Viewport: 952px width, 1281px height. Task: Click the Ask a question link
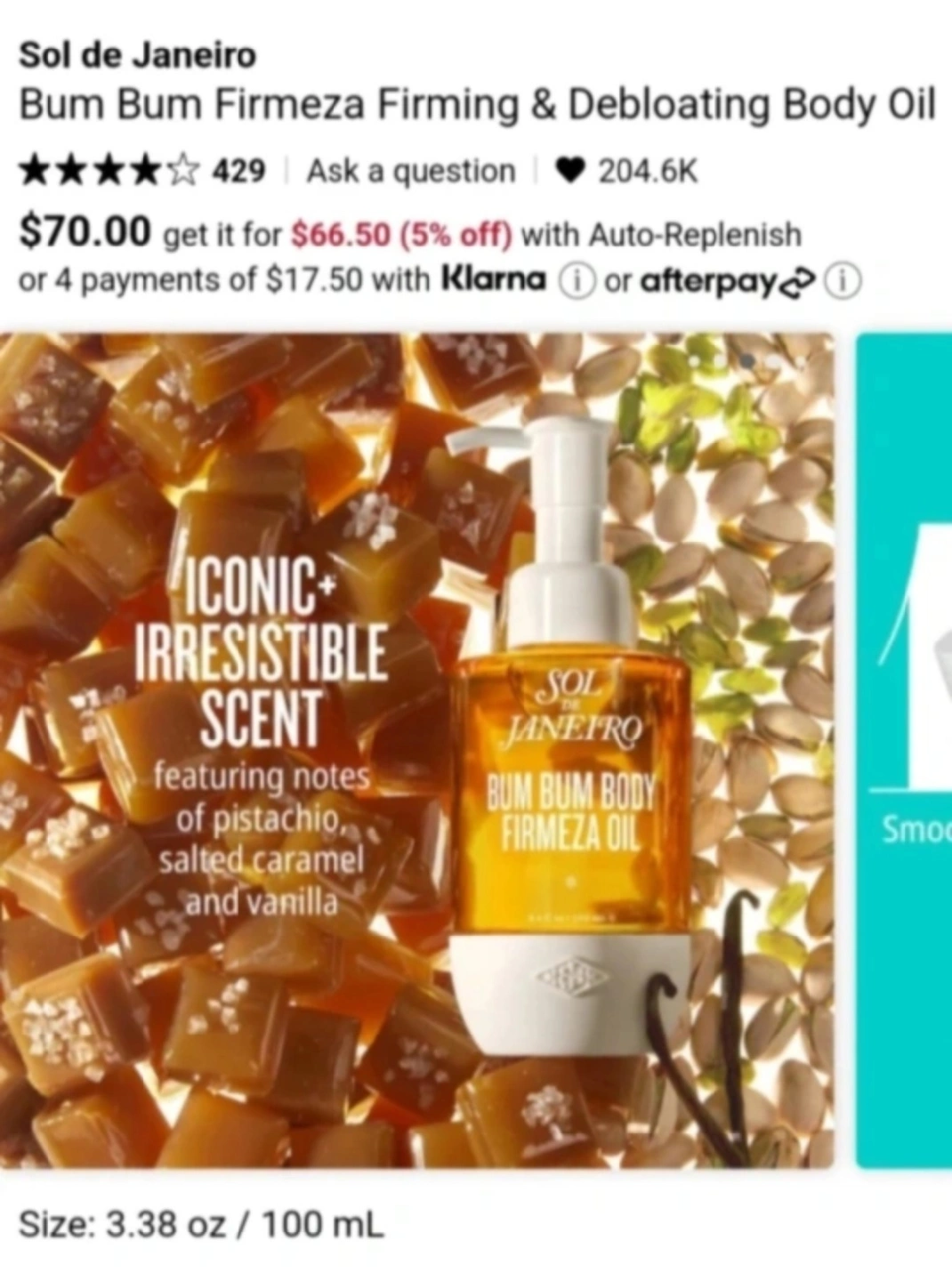point(411,171)
